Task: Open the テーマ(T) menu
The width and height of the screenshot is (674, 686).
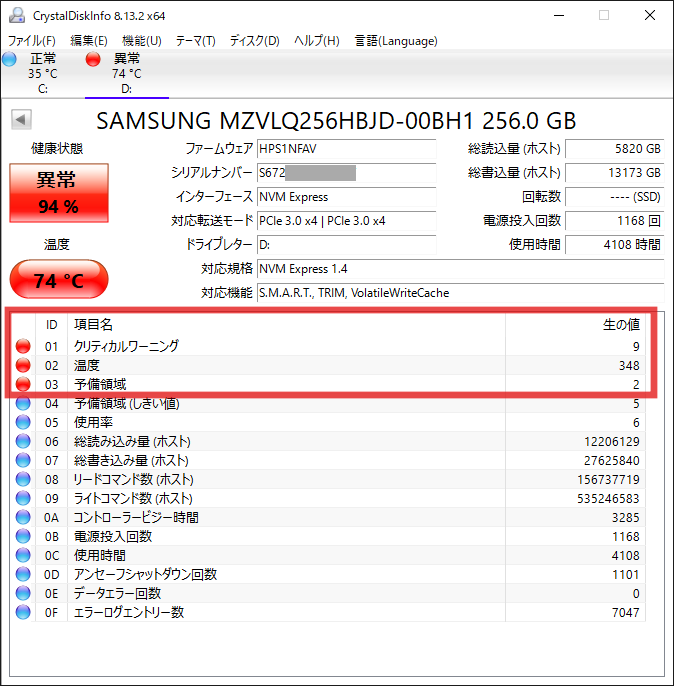Action: [x=196, y=41]
